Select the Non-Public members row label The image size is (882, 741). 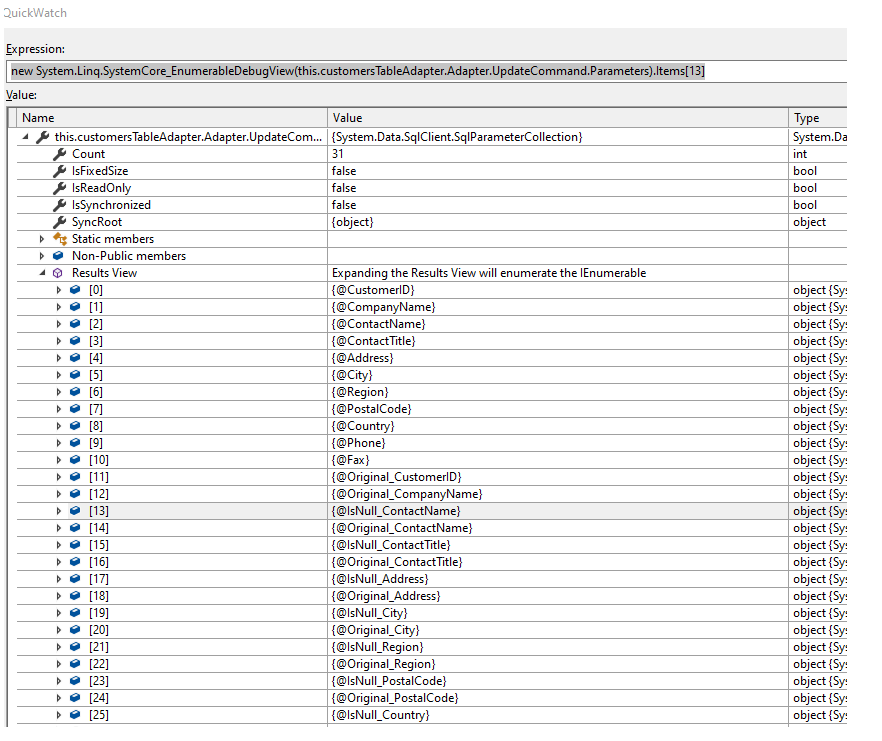[x=129, y=256]
